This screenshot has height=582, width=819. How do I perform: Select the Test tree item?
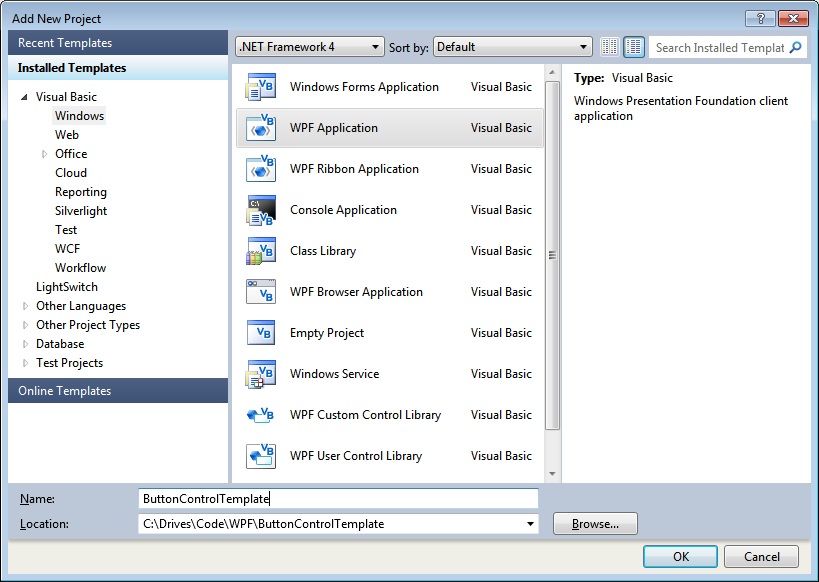click(66, 230)
